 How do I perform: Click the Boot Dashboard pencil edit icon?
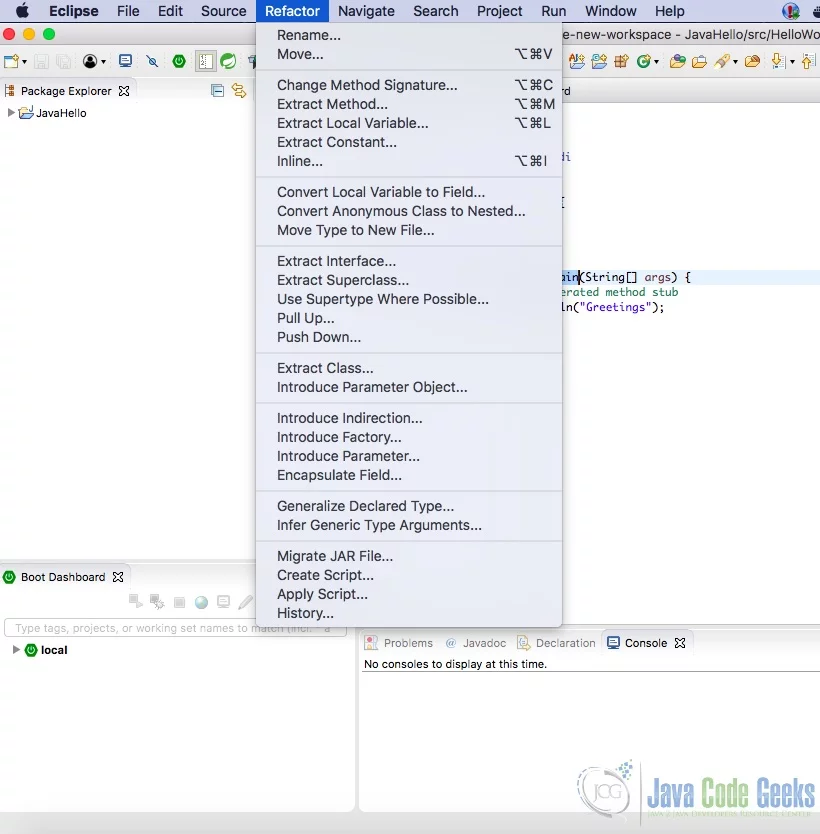pos(245,602)
